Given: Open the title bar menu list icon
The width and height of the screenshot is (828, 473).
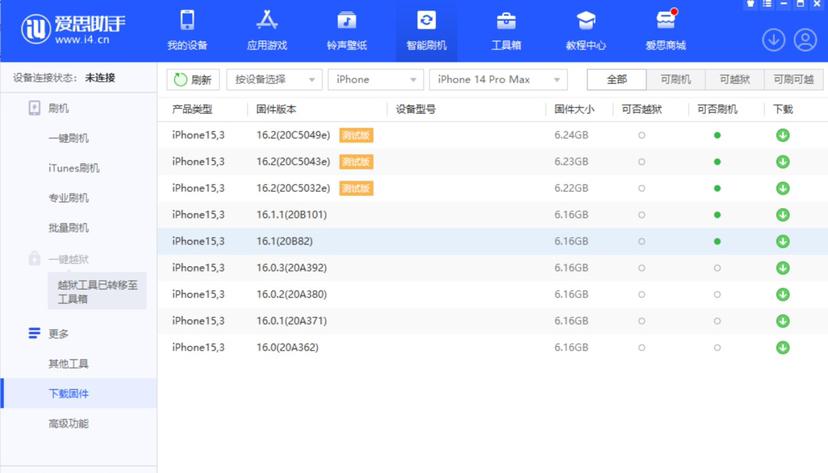Looking at the screenshot, I should click(x=767, y=4).
